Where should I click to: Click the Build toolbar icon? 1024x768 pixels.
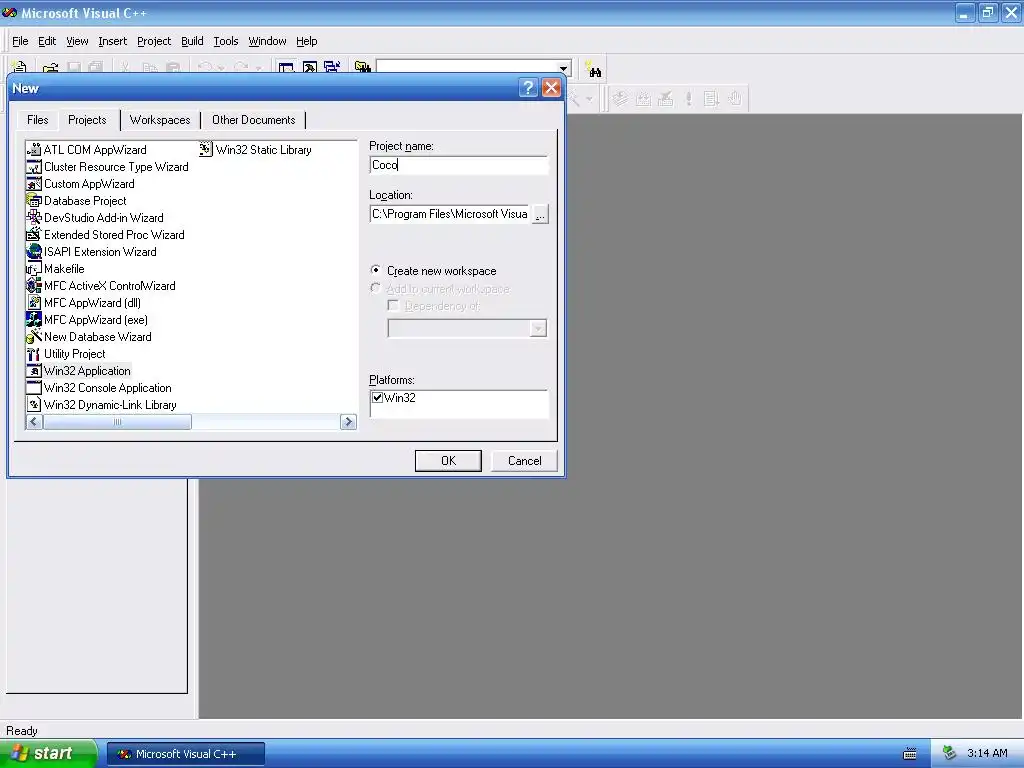click(643, 99)
